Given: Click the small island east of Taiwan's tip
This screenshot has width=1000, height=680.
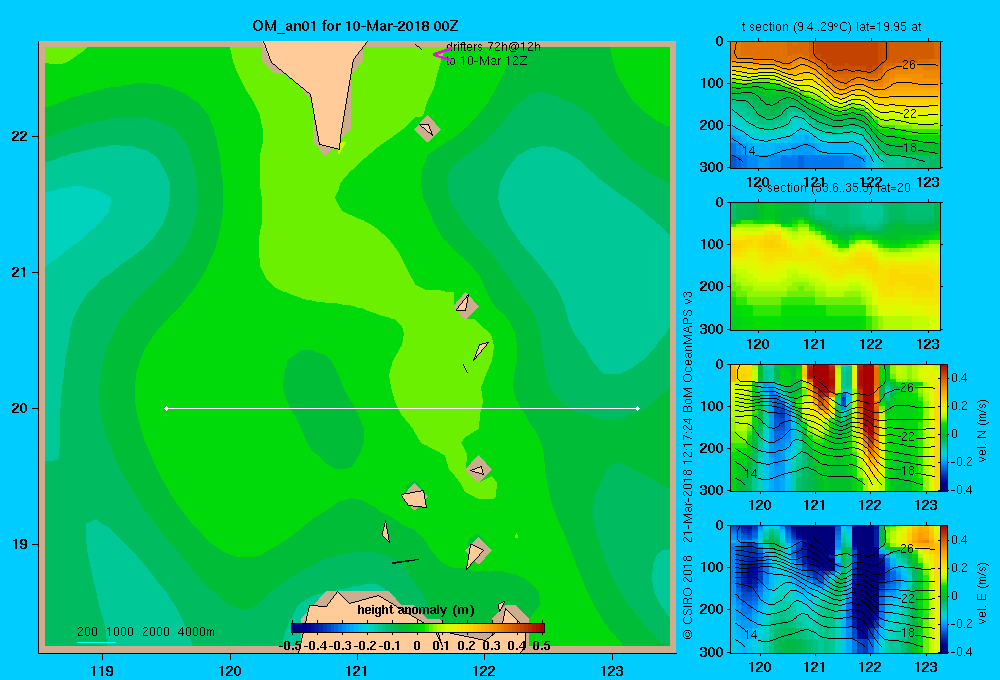Looking at the screenshot, I should [x=427, y=129].
